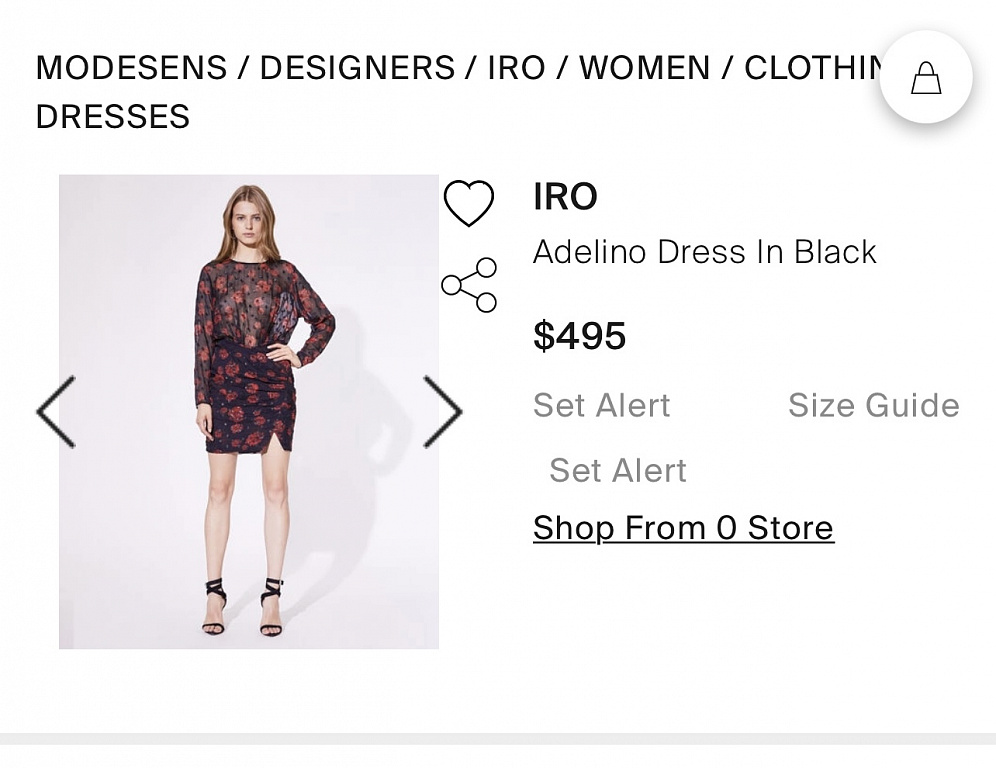Open DESIGNERS breadcrumb link

pyautogui.click(x=357, y=68)
